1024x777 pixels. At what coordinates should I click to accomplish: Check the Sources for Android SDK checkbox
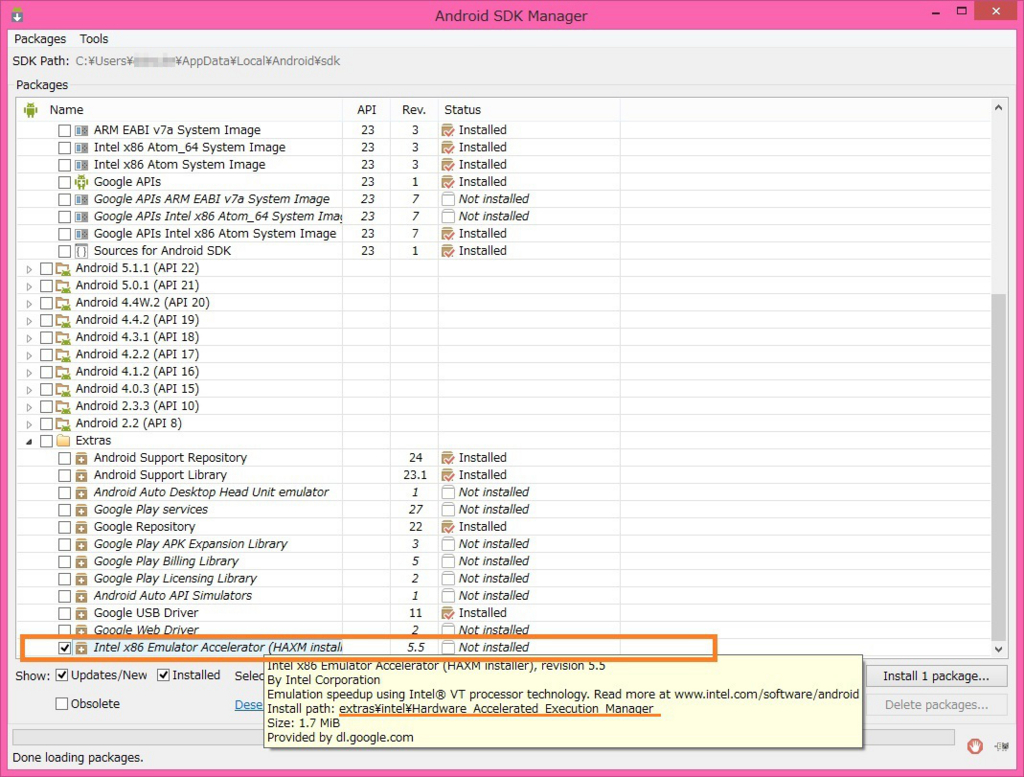tap(64, 251)
